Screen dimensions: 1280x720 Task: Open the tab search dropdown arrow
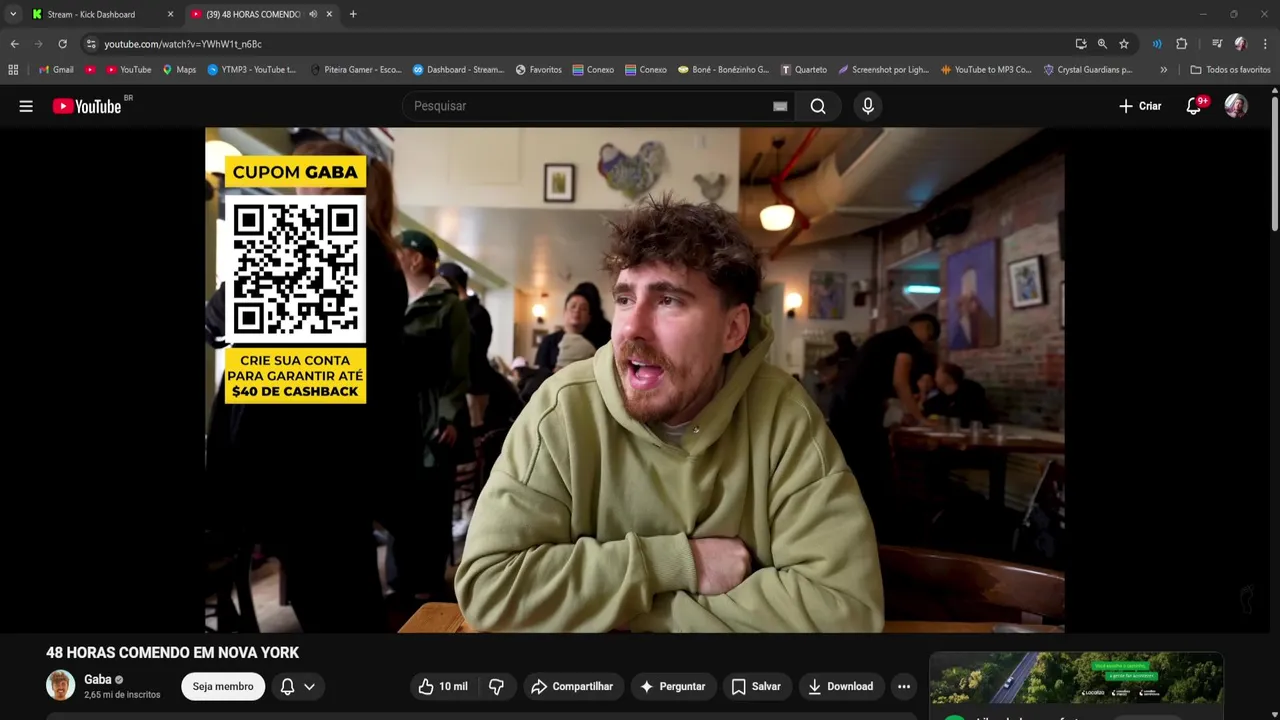pos(13,14)
